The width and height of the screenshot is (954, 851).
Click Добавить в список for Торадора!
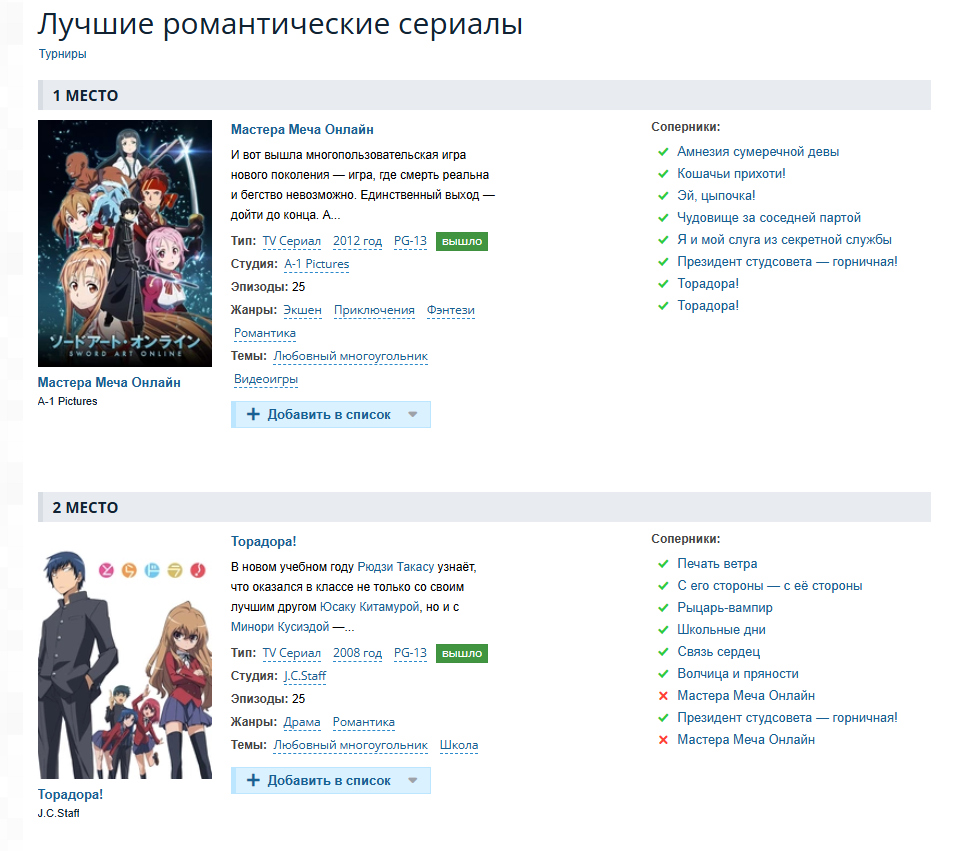coord(330,780)
